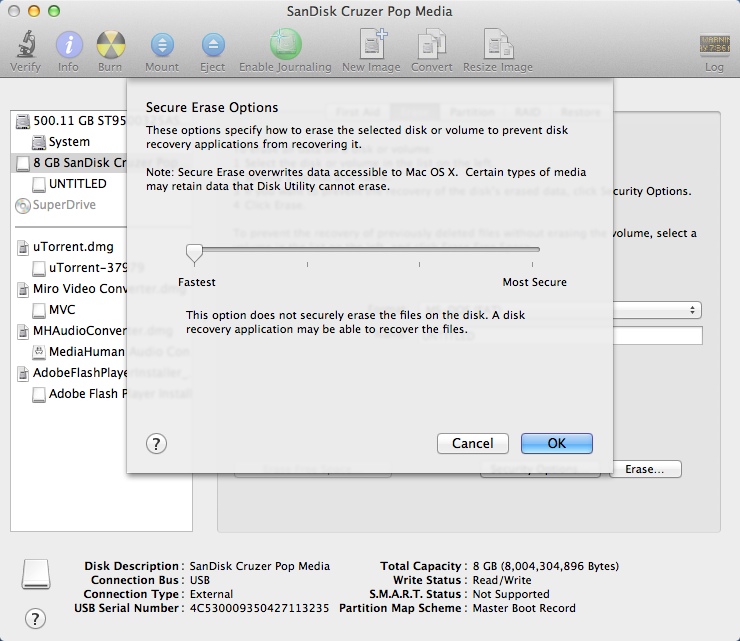Select the Mount toolbar icon
This screenshot has height=641, width=740.
coord(162,45)
